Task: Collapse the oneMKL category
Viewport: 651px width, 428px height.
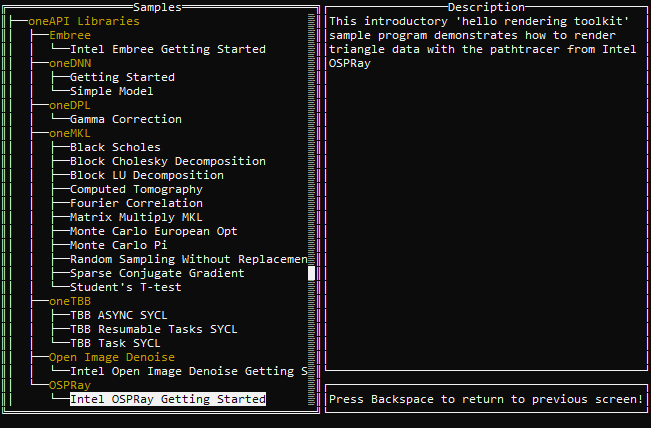Action: click(70, 133)
